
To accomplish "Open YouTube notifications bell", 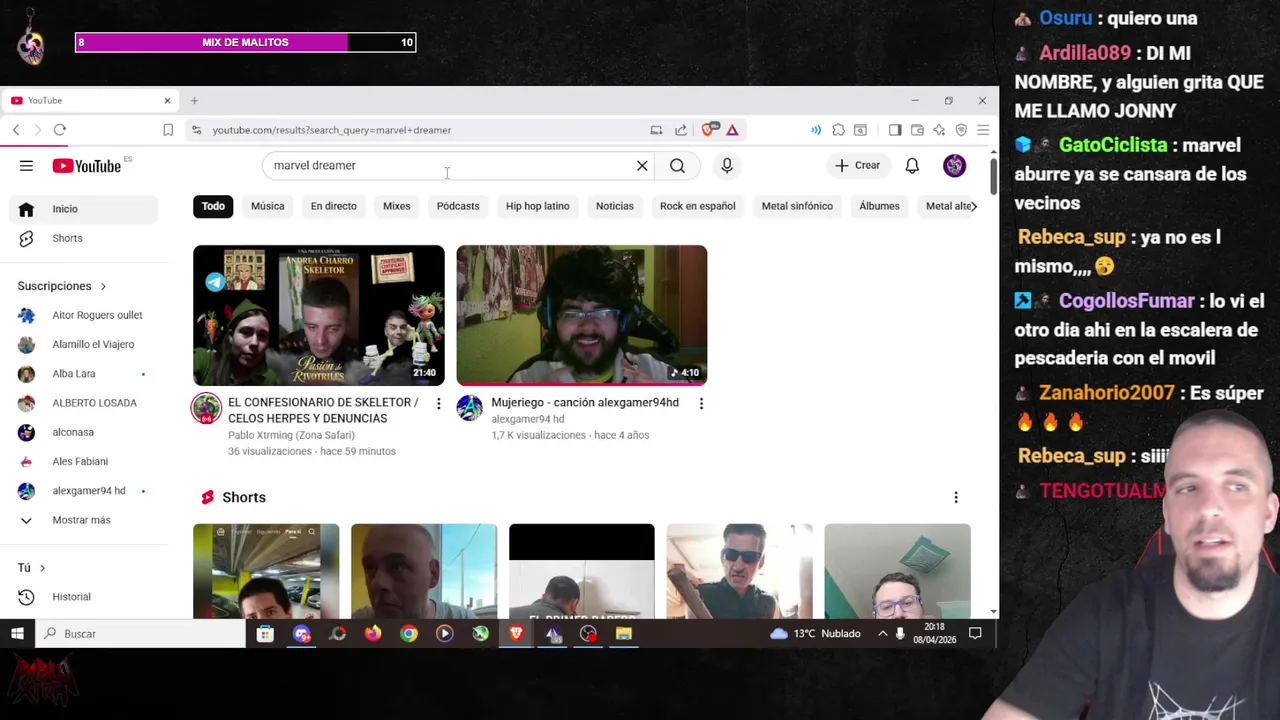I will 912,166.
